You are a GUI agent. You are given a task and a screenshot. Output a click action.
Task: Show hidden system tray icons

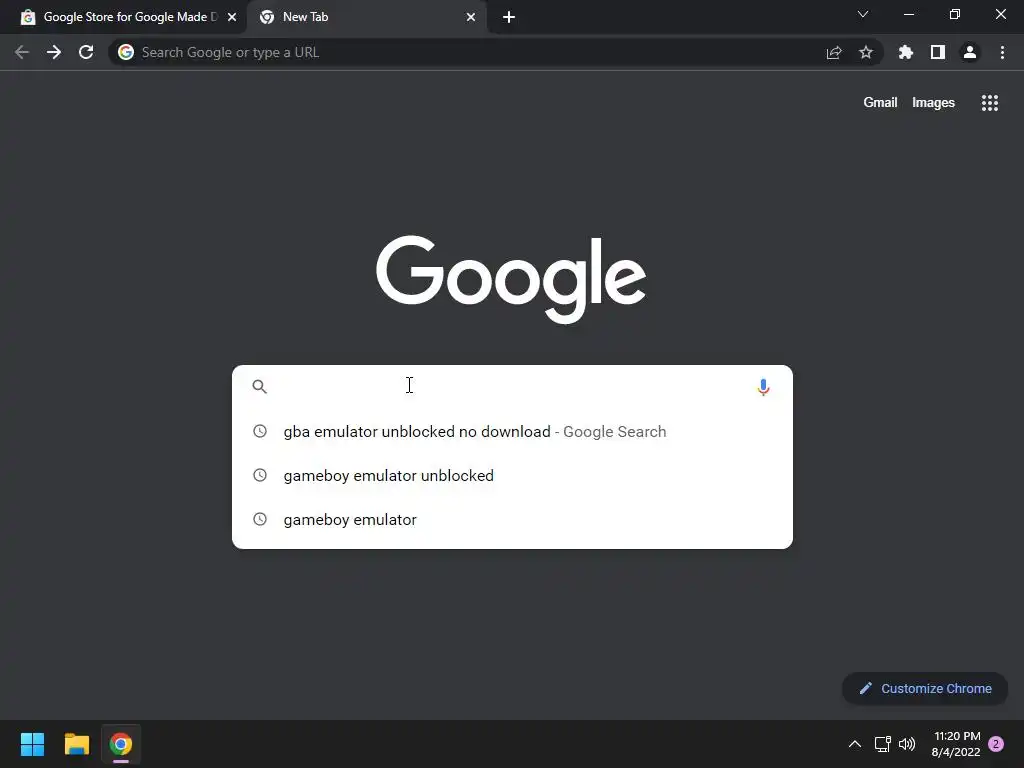pyautogui.click(x=854, y=744)
